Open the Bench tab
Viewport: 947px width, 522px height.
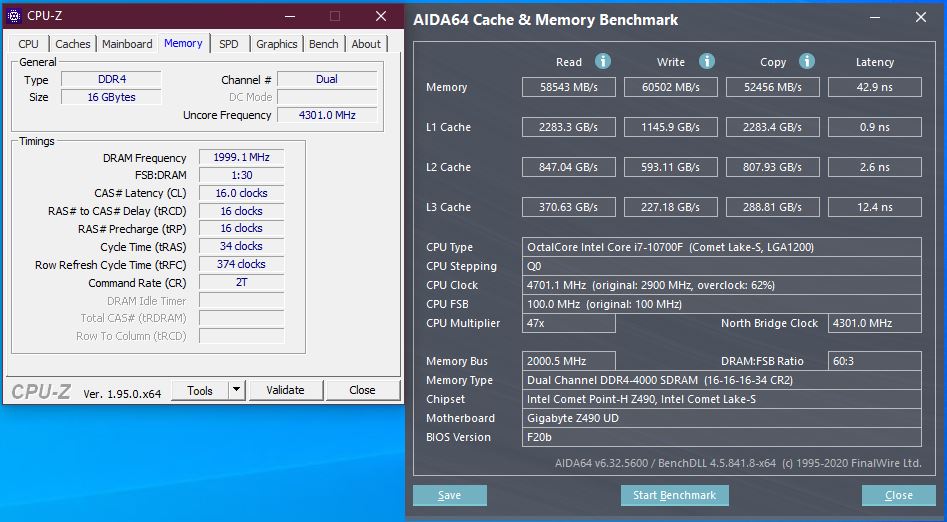pos(323,44)
